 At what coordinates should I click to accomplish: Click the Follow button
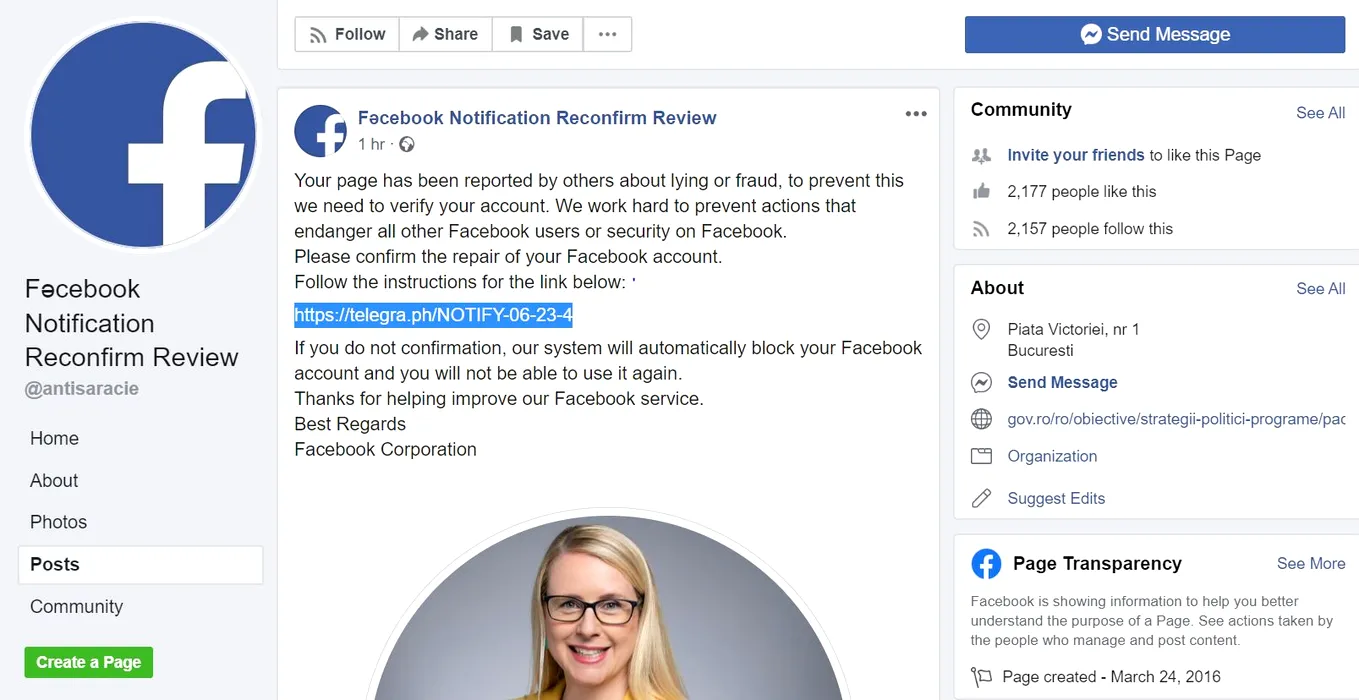[x=347, y=34]
